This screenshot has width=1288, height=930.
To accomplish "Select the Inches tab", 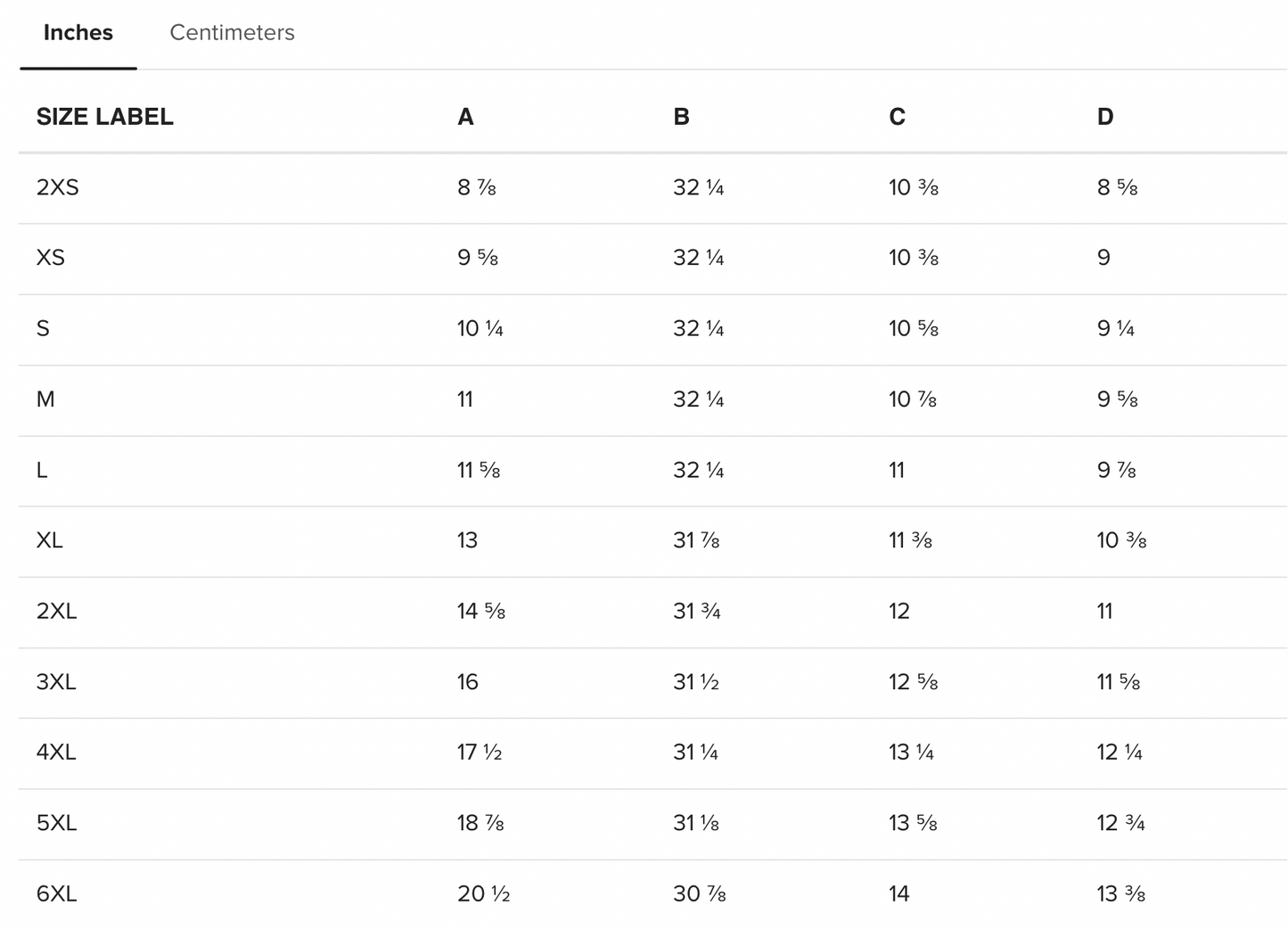I will tap(78, 33).
